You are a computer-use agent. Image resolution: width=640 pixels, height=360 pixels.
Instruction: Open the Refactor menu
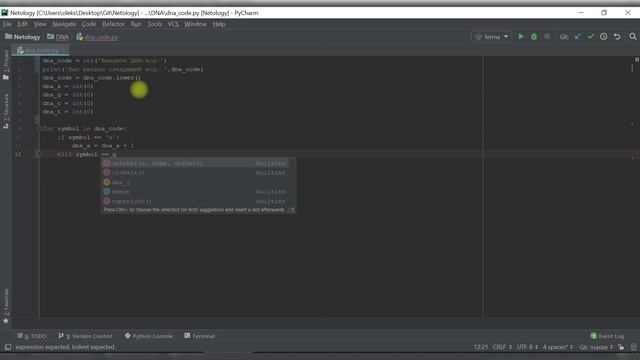[113, 24]
